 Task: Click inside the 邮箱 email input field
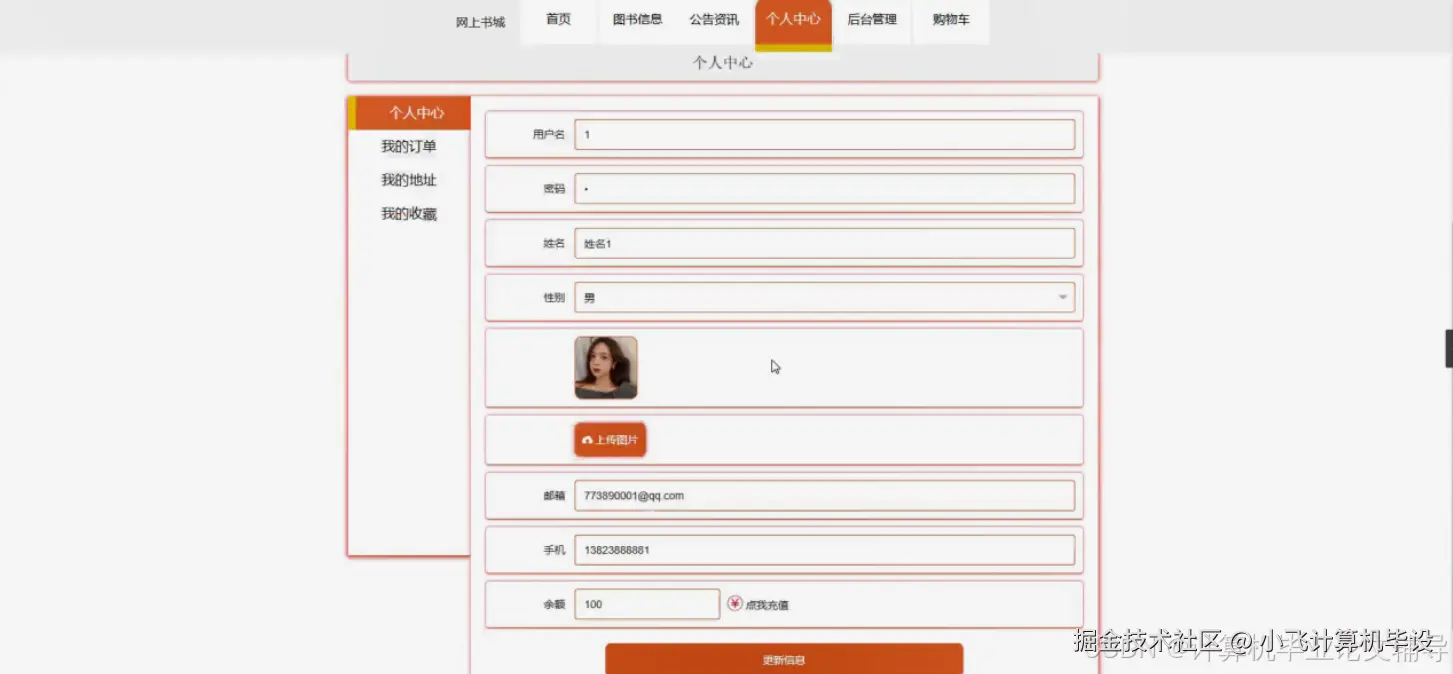(825, 495)
